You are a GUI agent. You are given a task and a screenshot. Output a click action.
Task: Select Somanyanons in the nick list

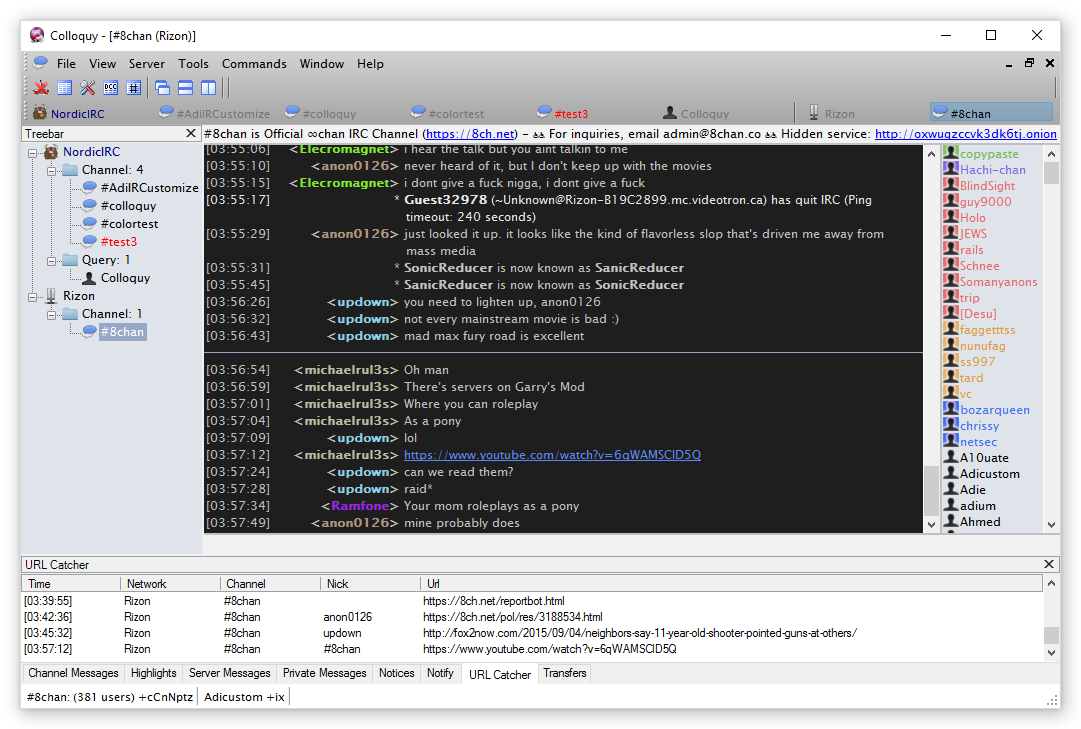pyautogui.click(x=998, y=281)
